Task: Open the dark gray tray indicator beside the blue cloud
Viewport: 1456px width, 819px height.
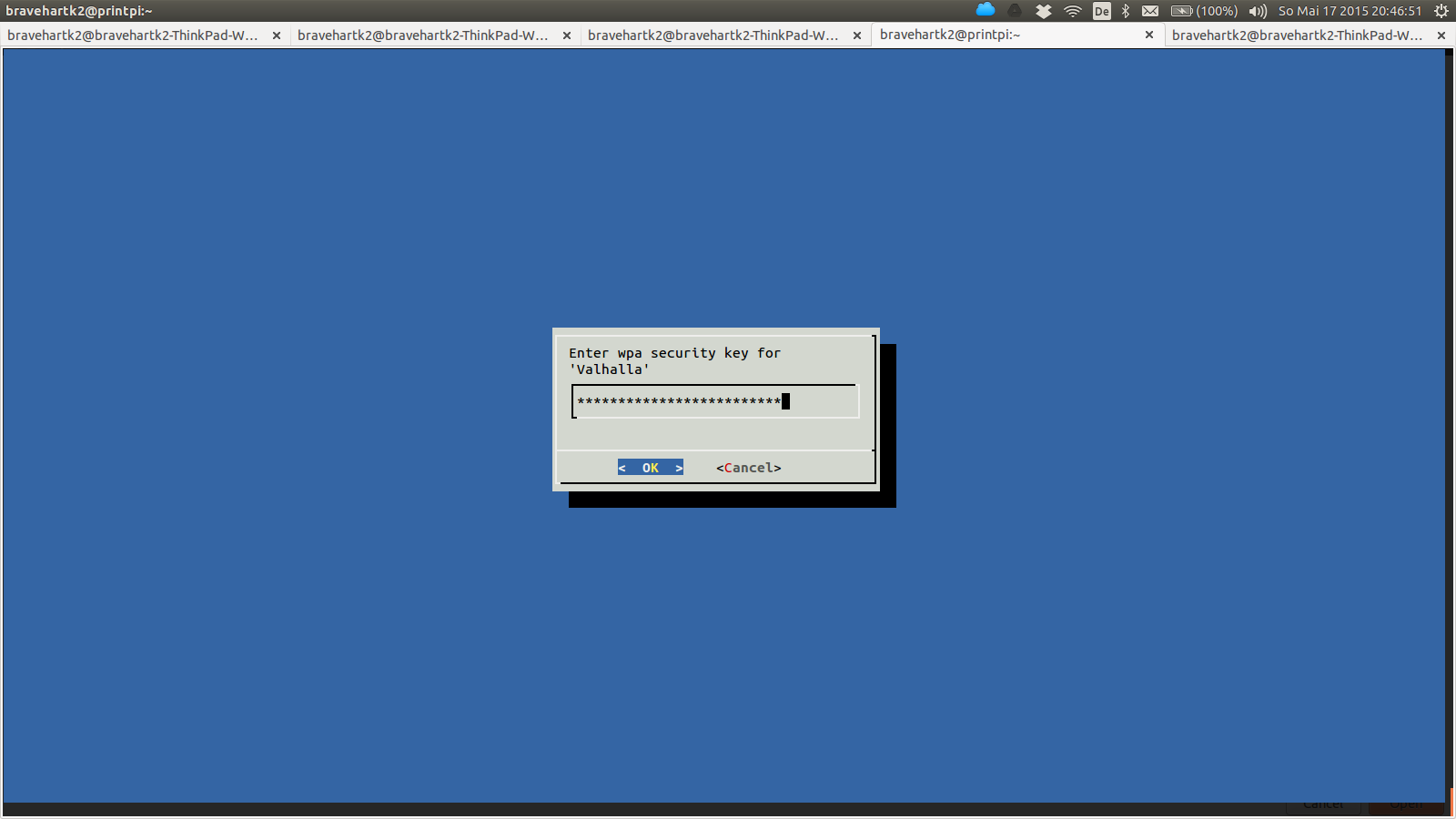Action: click(x=1015, y=11)
